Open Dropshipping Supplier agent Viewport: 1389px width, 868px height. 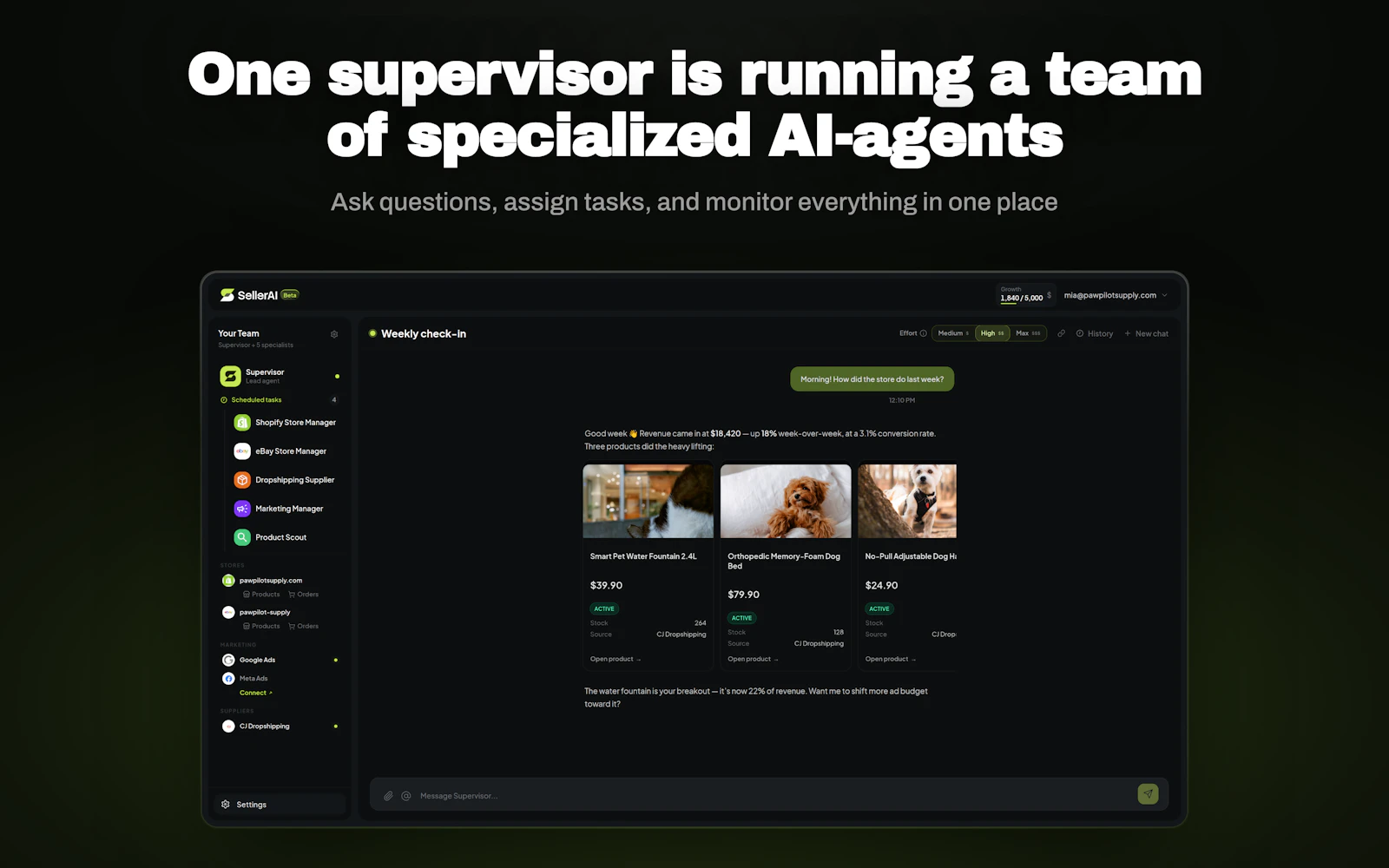(286, 480)
